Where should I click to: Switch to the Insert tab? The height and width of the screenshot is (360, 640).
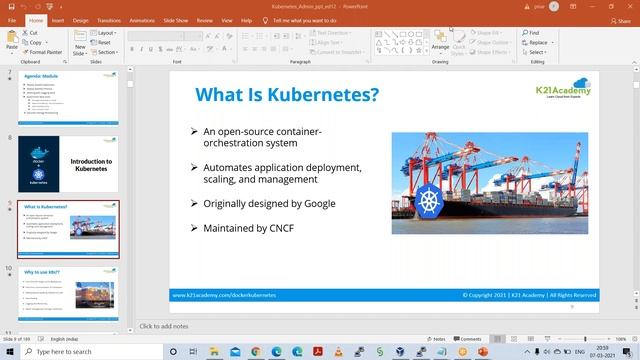pyautogui.click(x=58, y=20)
